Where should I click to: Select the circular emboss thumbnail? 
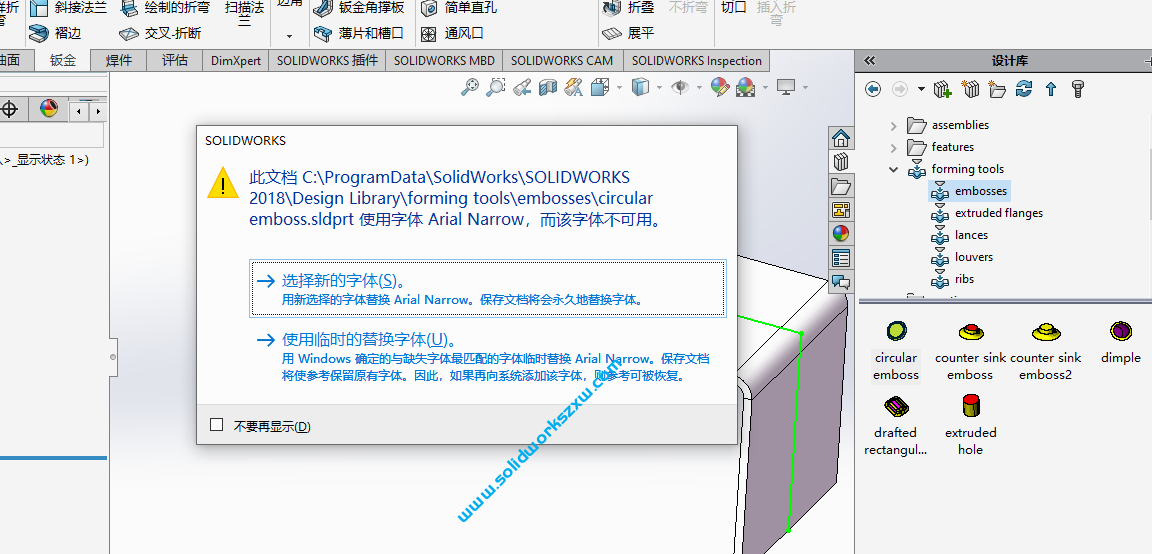896,350
